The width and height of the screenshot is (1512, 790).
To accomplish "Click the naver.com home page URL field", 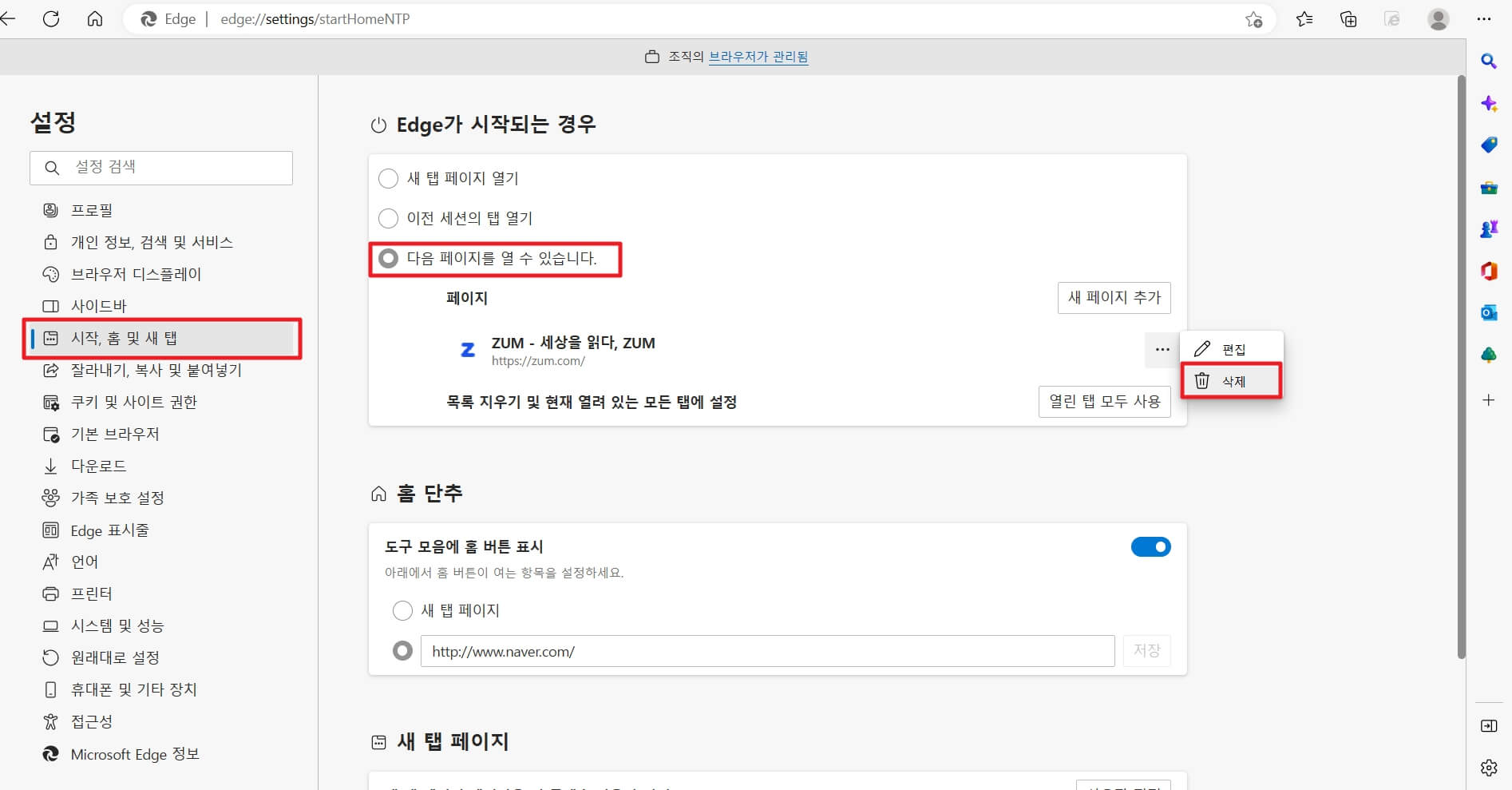I will [766, 651].
